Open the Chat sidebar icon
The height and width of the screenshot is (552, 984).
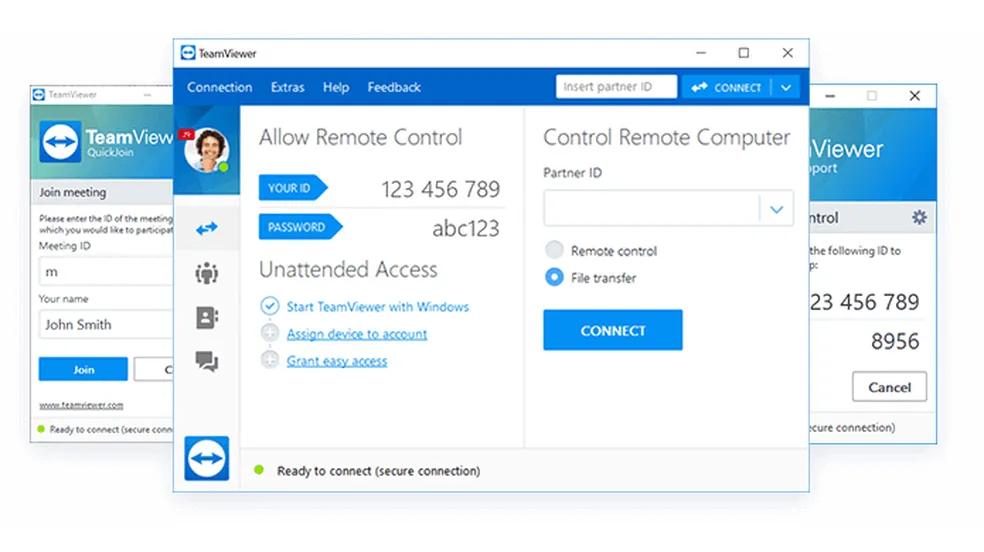coord(207,362)
